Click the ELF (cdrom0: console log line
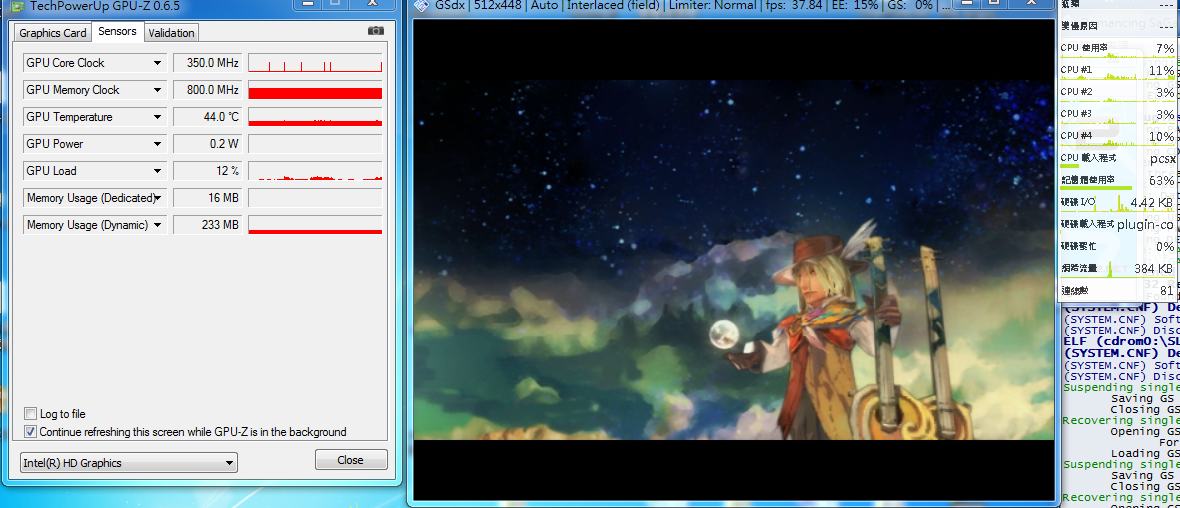This screenshot has height=508, width=1180. (1121, 341)
